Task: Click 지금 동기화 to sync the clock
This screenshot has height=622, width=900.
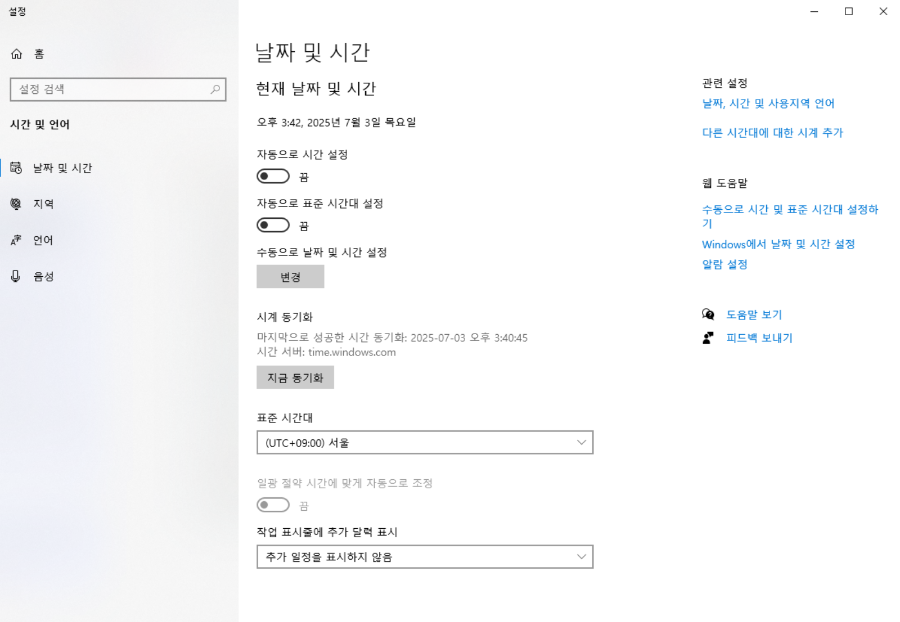Action: coord(296,377)
